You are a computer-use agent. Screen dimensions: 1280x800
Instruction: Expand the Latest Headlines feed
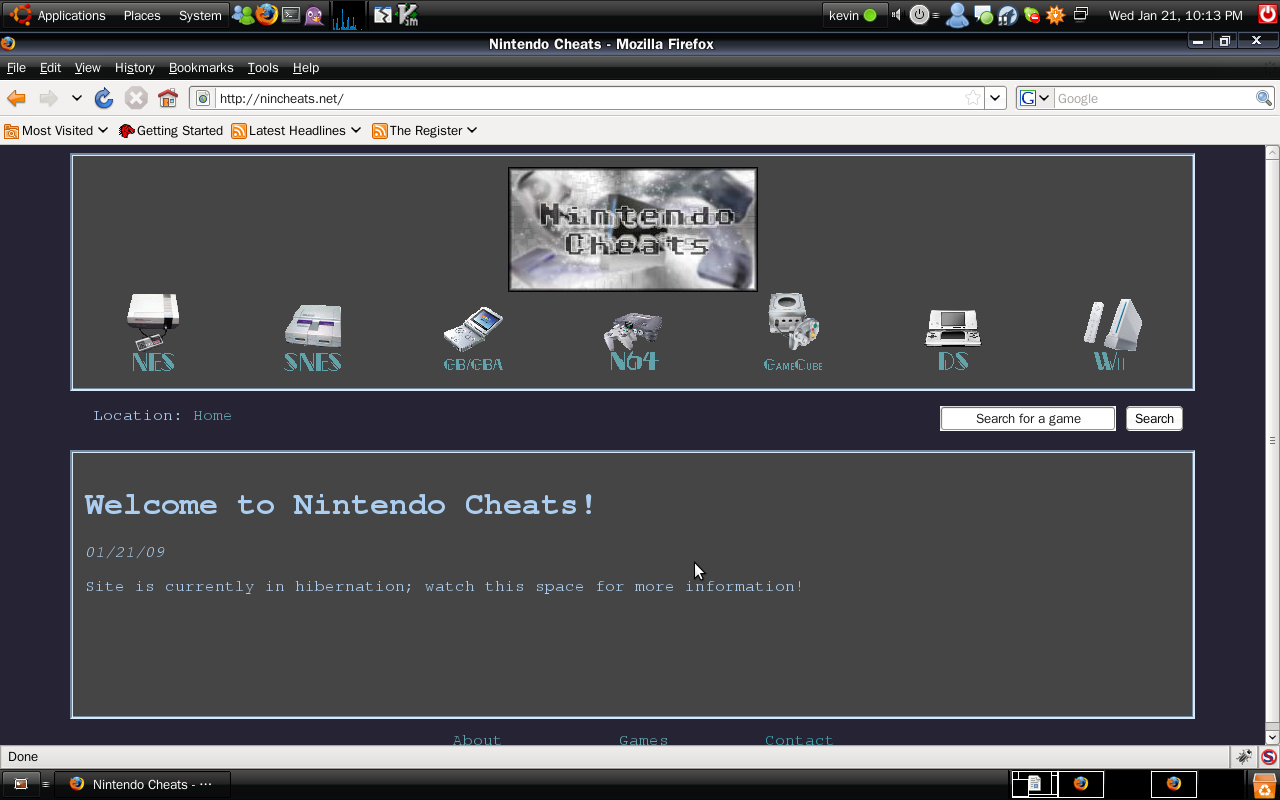coord(296,130)
